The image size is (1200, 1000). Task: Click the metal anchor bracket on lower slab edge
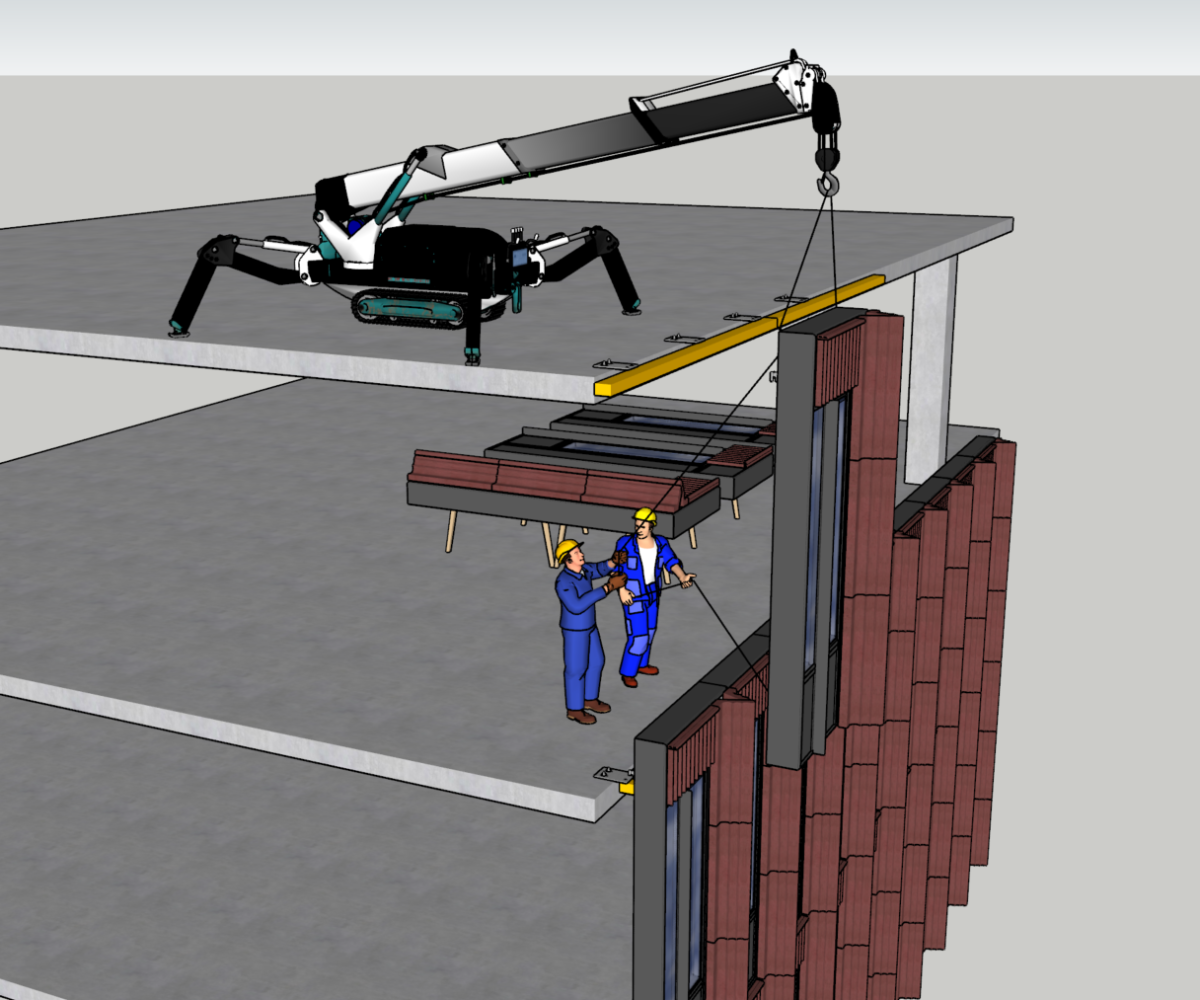pyautogui.click(x=614, y=774)
